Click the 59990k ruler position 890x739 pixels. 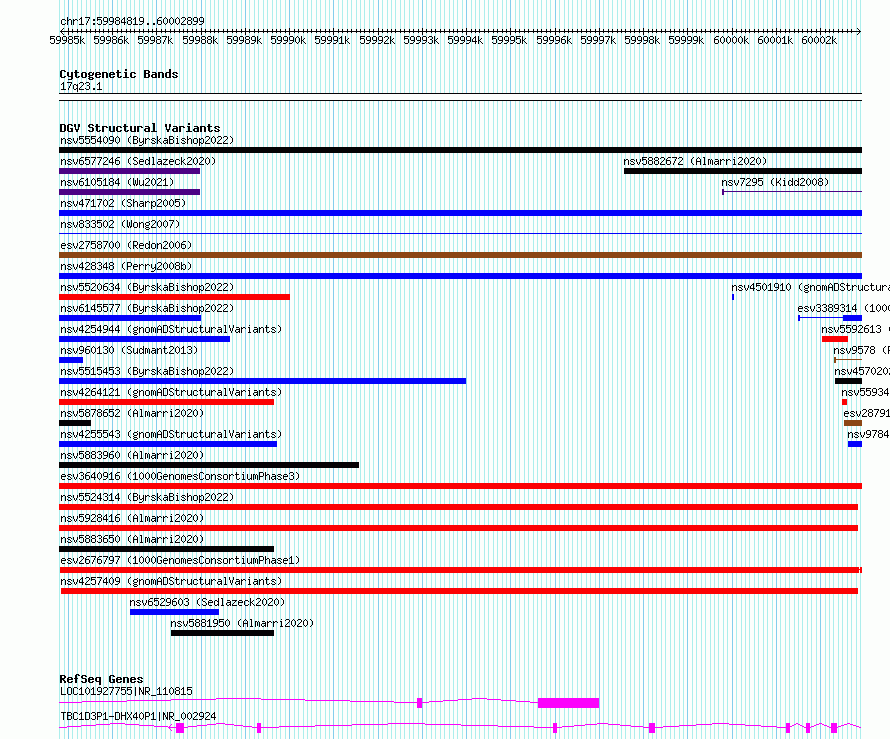(288, 40)
